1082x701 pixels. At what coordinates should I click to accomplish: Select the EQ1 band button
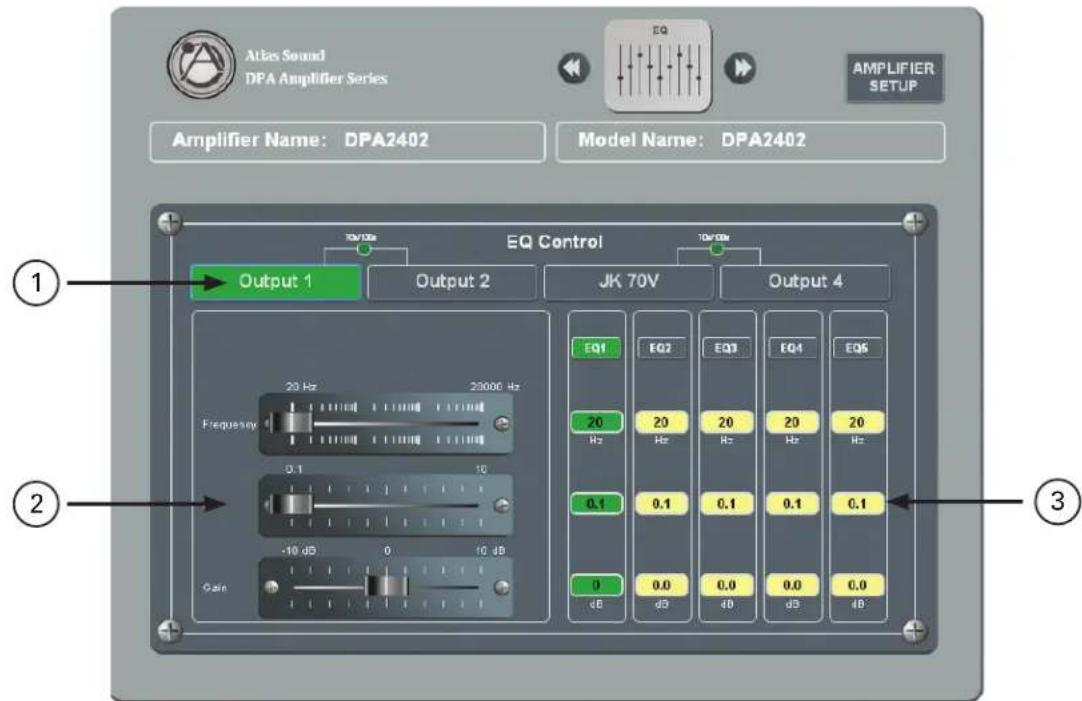click(x=596, y=348)
